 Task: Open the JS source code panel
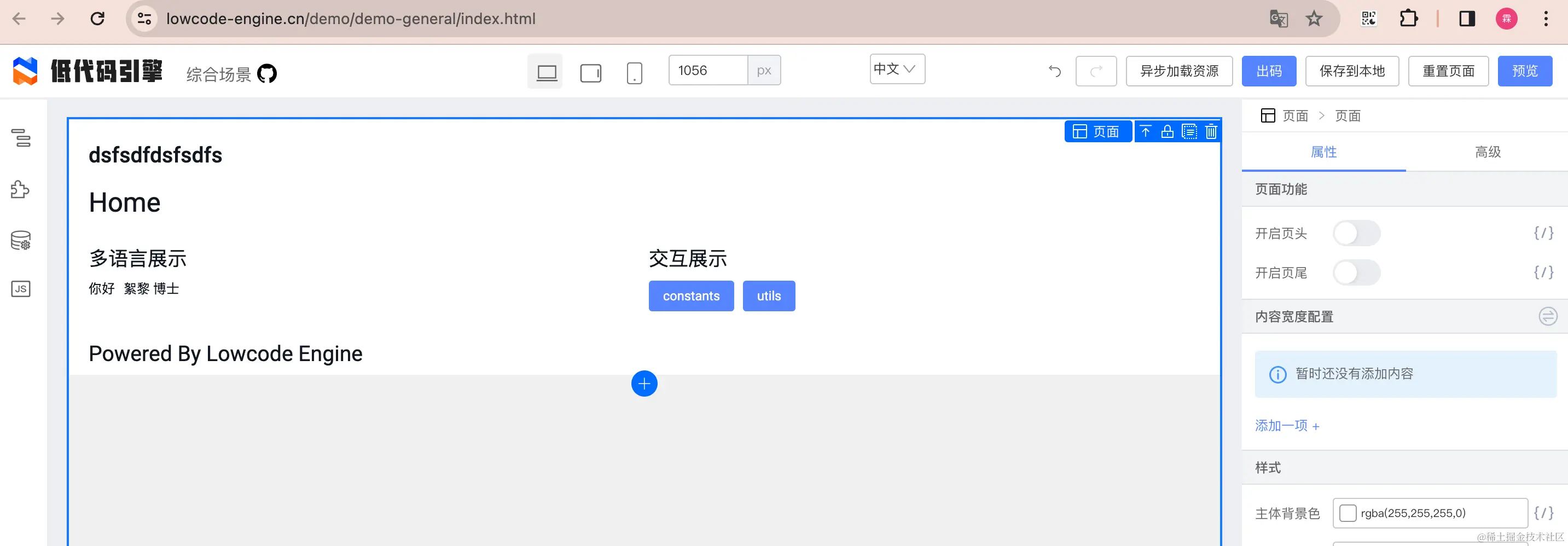[x=21, y=289]
